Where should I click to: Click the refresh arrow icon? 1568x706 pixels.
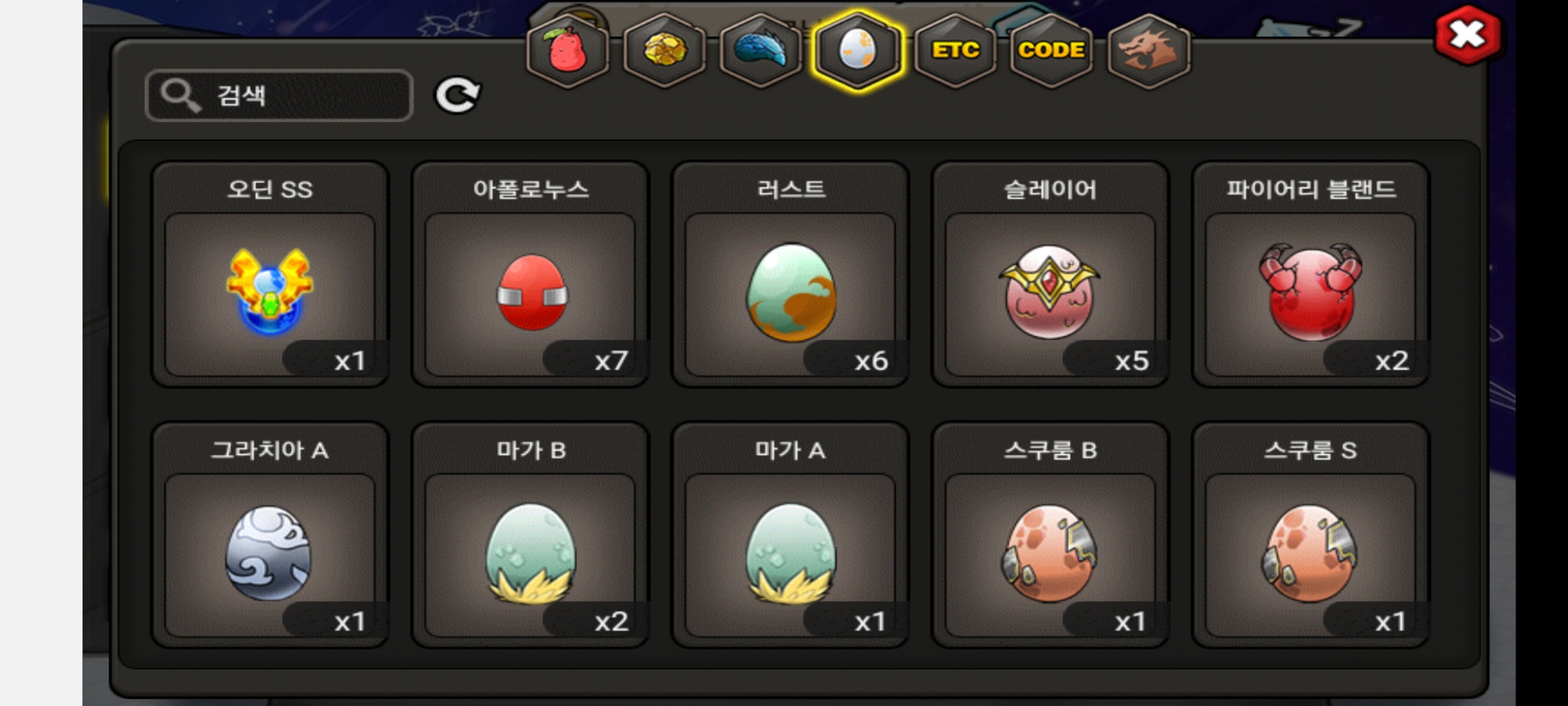458,95
